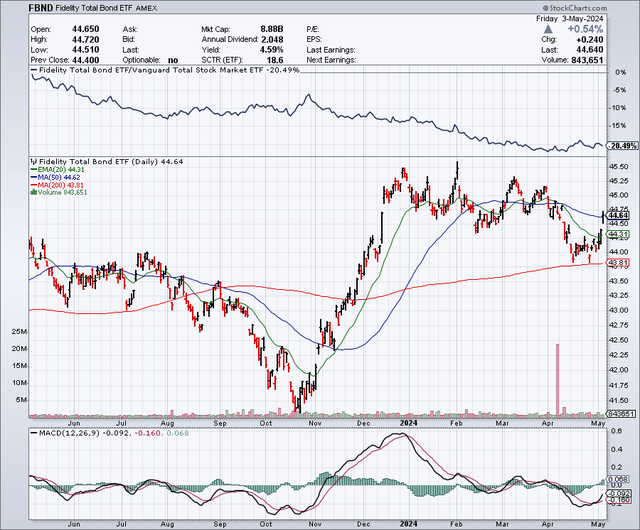This screenshot has height=530, width=640.
Task: Click the Volume 843,651 legend entry
Action: click(59, 192)
